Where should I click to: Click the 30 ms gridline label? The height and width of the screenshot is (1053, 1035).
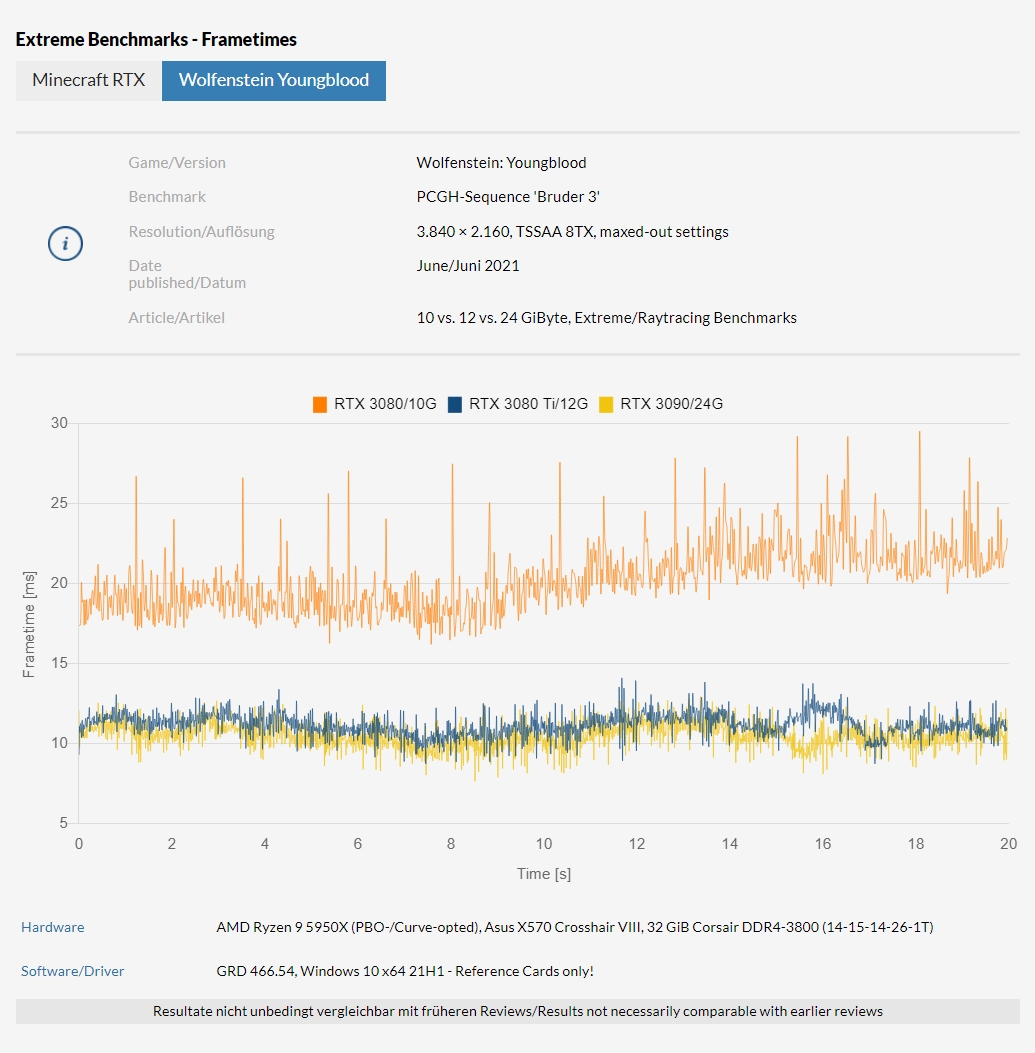(59, 422)
